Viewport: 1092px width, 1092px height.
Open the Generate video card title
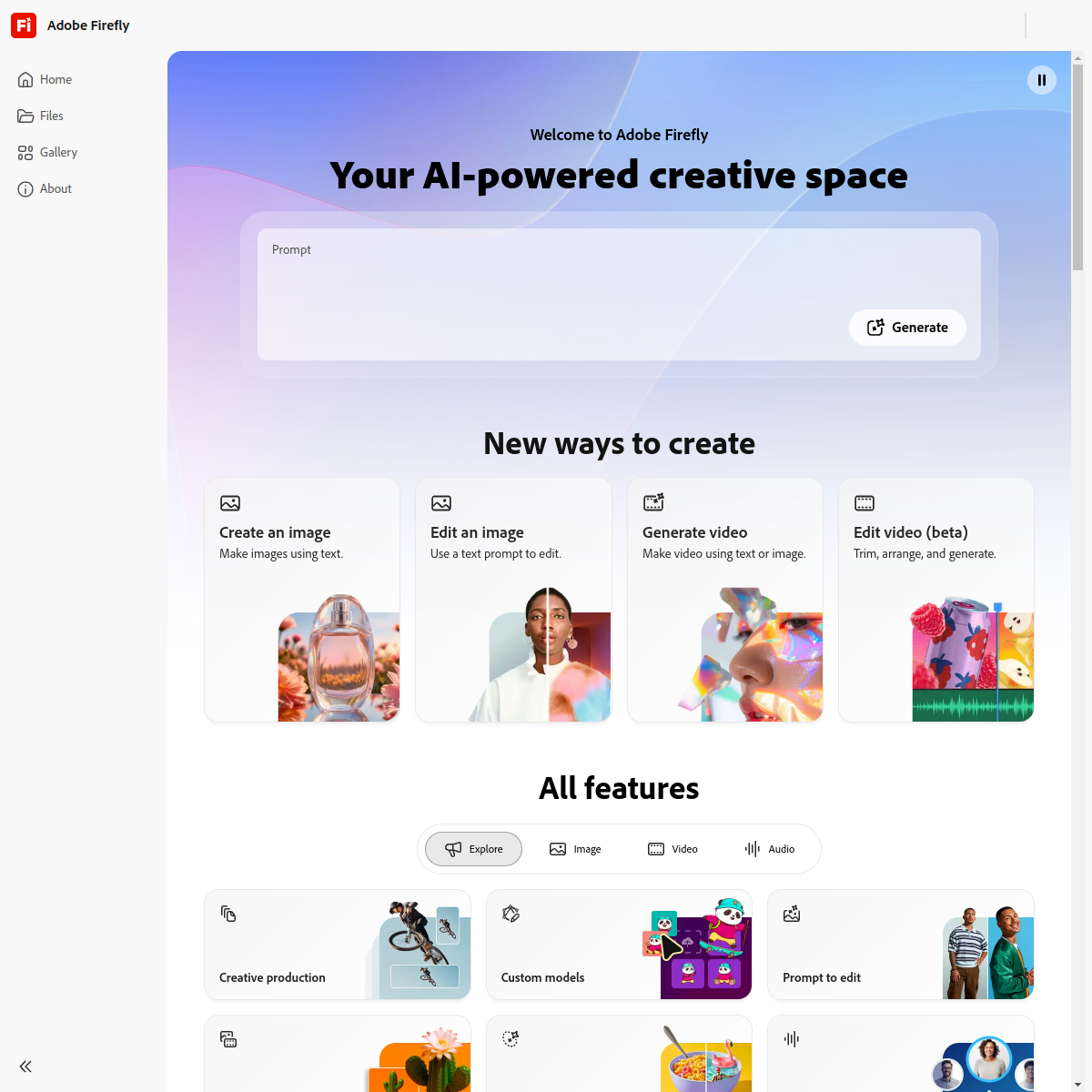click(694, 532)
